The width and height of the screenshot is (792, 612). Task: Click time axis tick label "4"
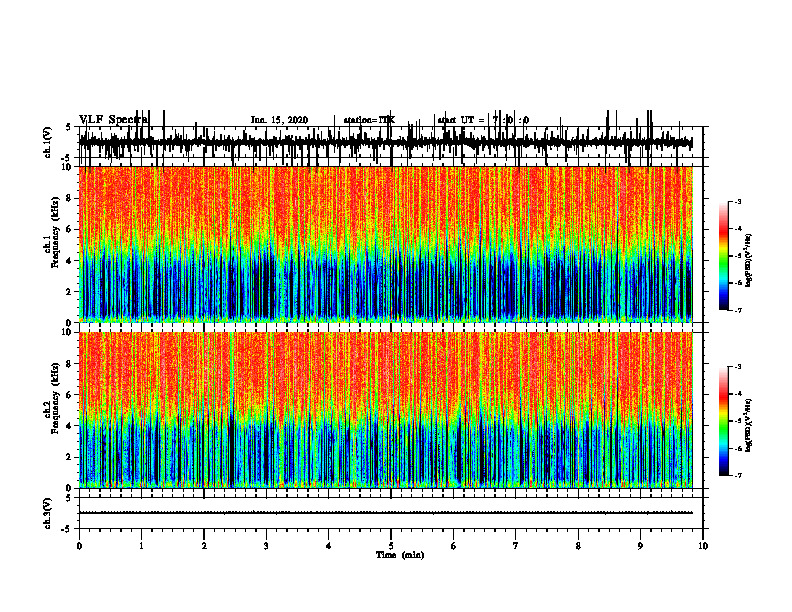[329, 546]
